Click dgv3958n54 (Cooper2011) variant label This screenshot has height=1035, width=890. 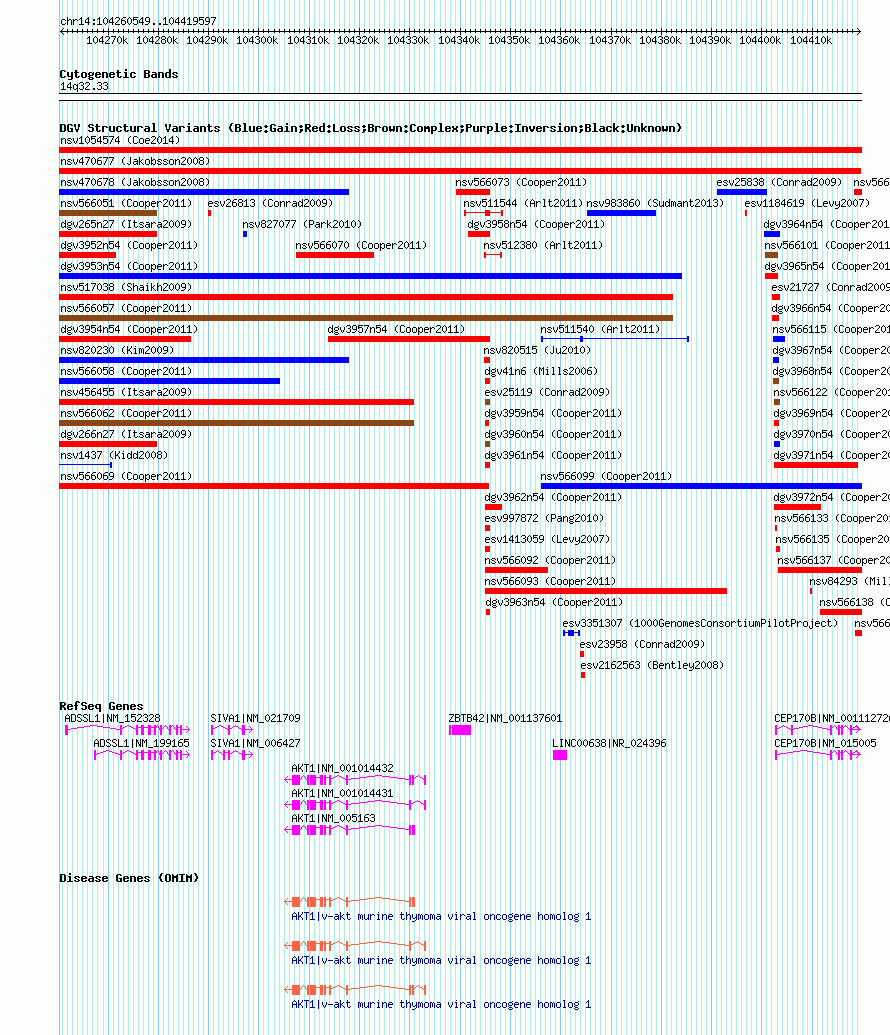click(x=536, y=224)
